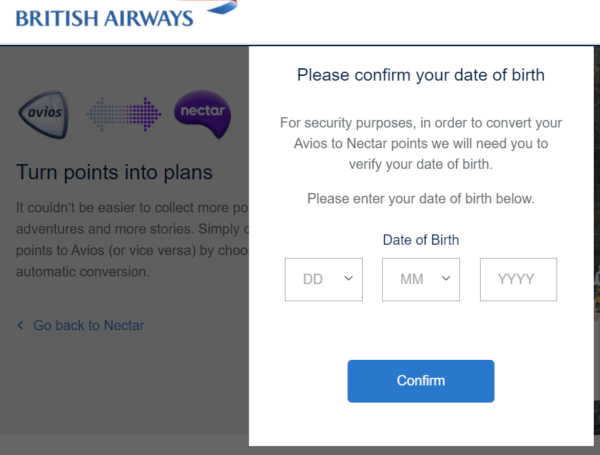
Task: Click the British Airways red ribbon emblem
Action: point(218,6)
